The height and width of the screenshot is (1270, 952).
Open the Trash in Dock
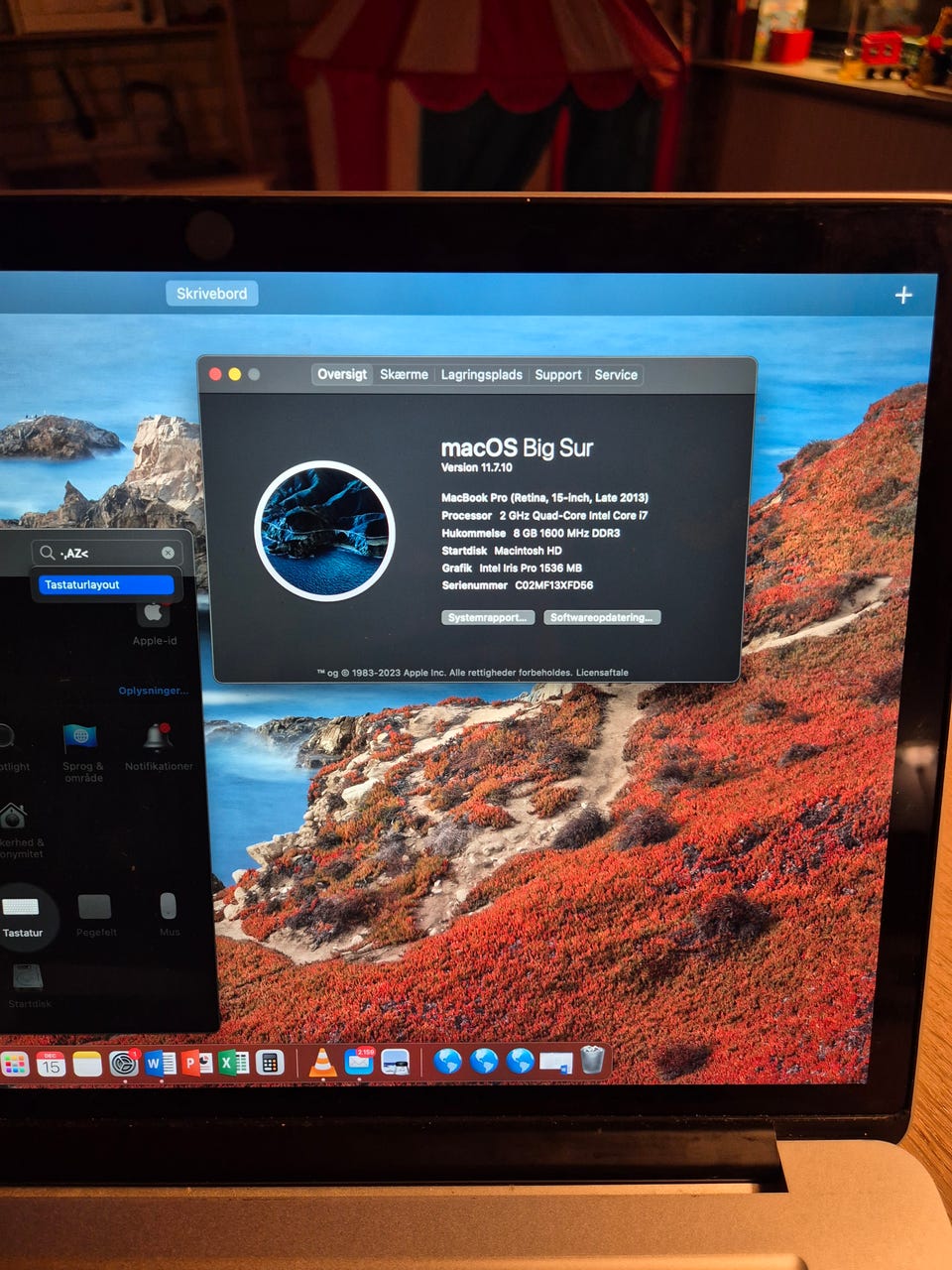(x=593, y=1060)
